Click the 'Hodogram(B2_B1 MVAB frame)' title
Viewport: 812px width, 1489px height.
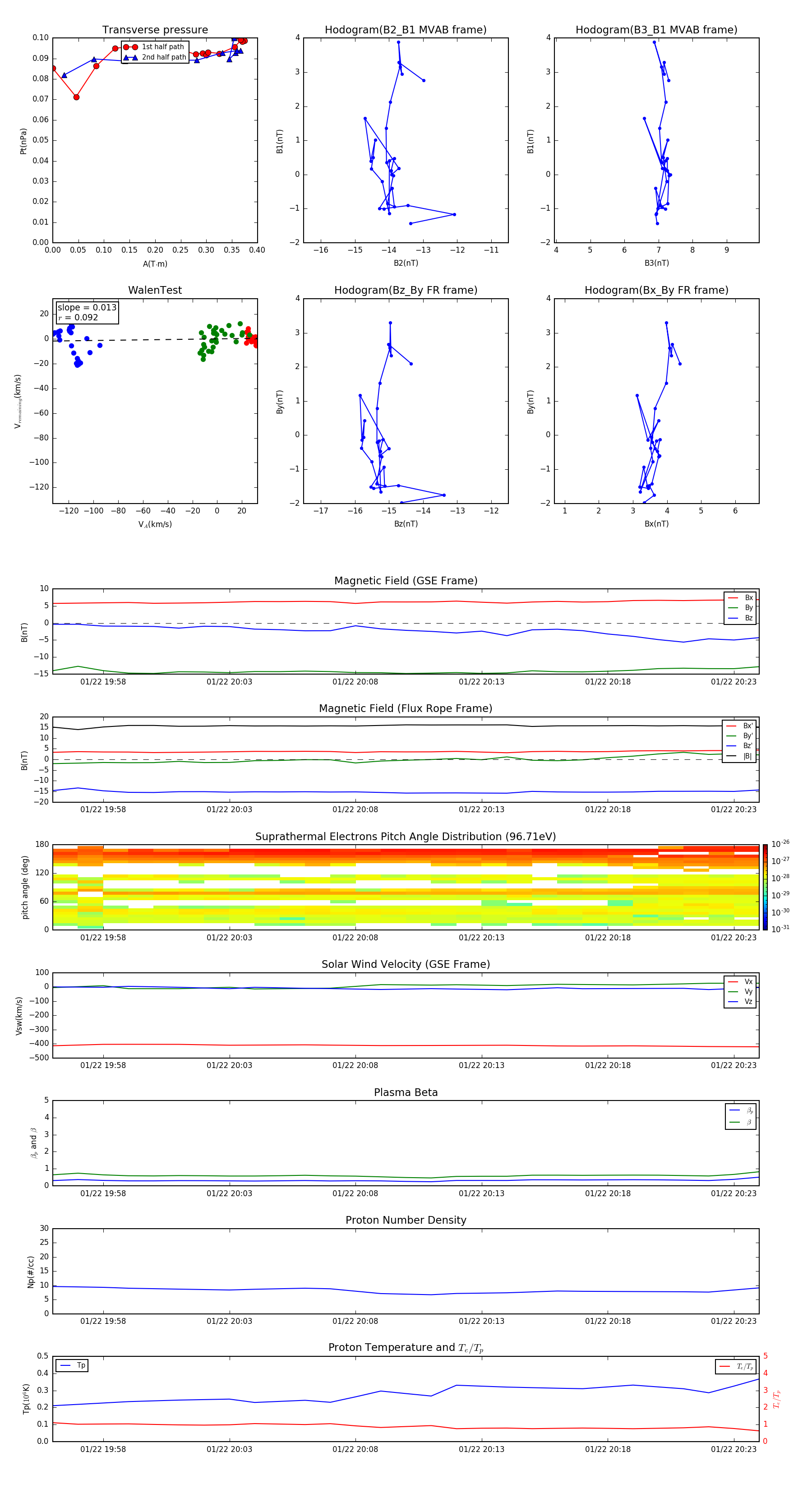406,30
